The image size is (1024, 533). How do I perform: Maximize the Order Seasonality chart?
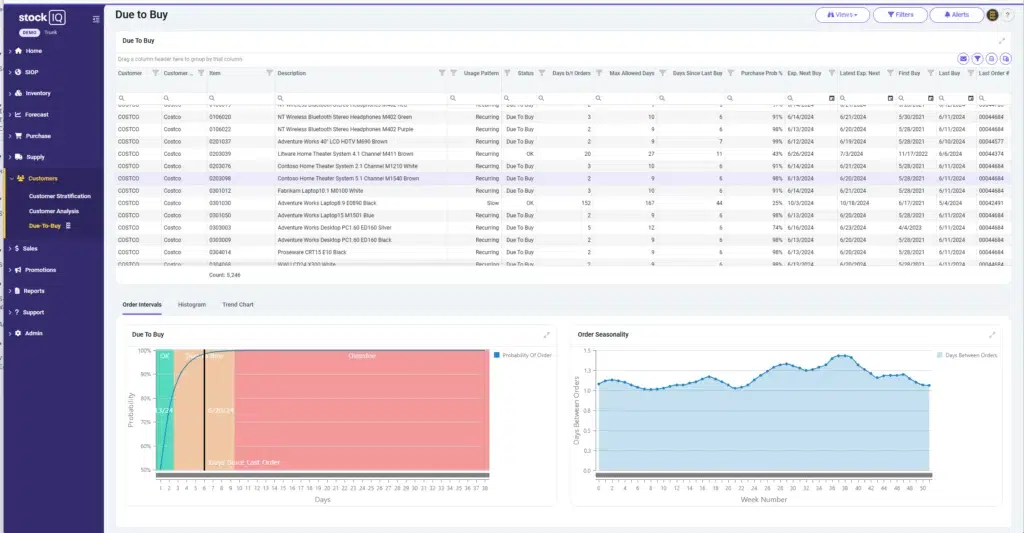pos(992,334)
